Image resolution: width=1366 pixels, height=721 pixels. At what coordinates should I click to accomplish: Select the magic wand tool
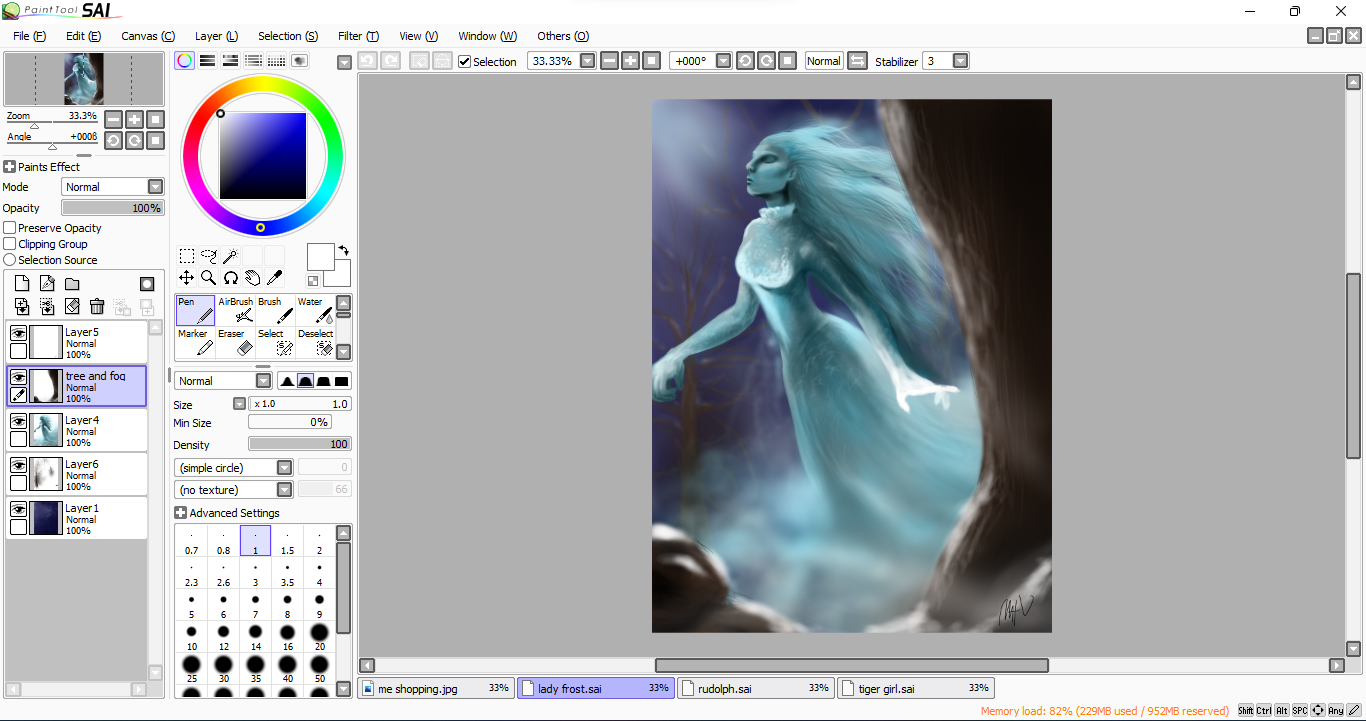pos(230,256)
